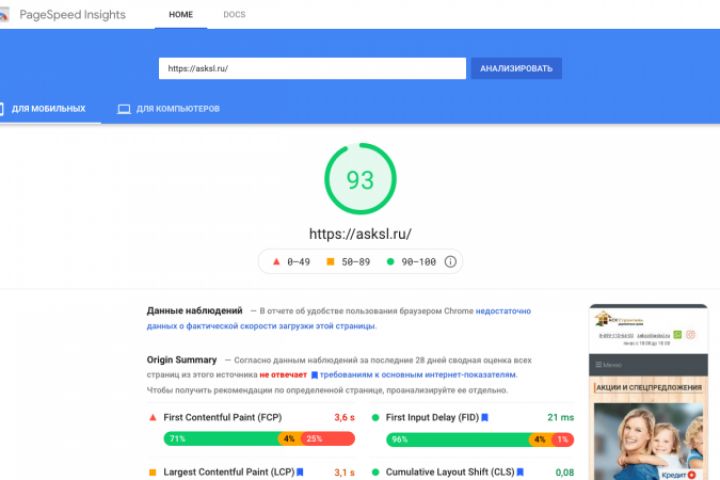The width and height of the screenshot is (720, 480).
Task: Click the green dot icon beside First Input Delay
Action: click(x=376, y=418)
